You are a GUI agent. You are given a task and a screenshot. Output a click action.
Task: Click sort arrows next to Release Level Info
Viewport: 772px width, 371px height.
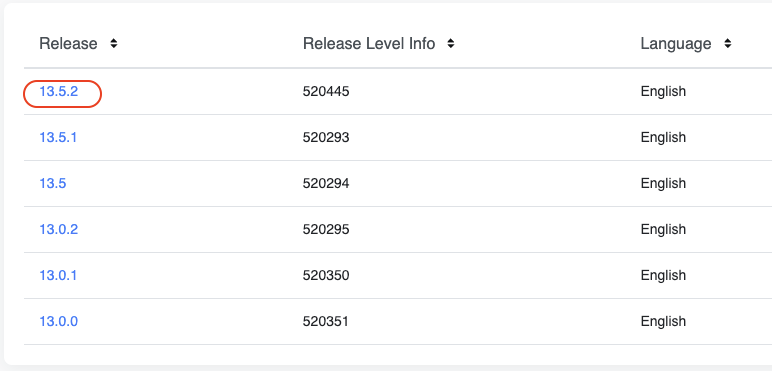(450, 44)
